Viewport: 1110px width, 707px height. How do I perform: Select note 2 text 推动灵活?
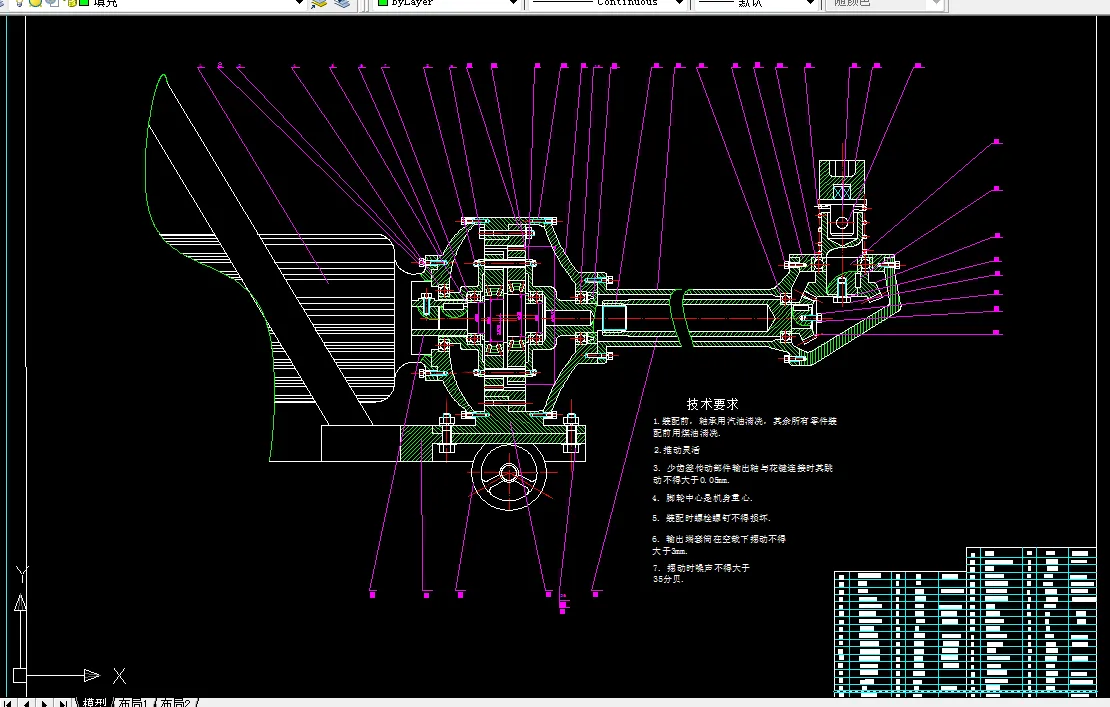pyautogui.click(x=677, y=450)
